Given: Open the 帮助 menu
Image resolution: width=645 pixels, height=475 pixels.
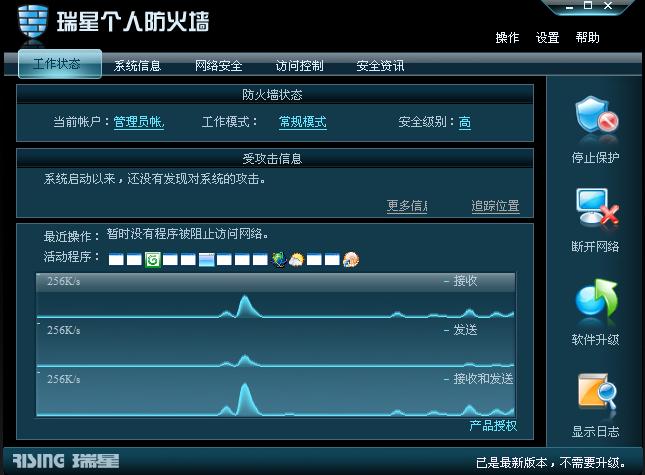Looking at the screenshot, I should coord(587,38).
